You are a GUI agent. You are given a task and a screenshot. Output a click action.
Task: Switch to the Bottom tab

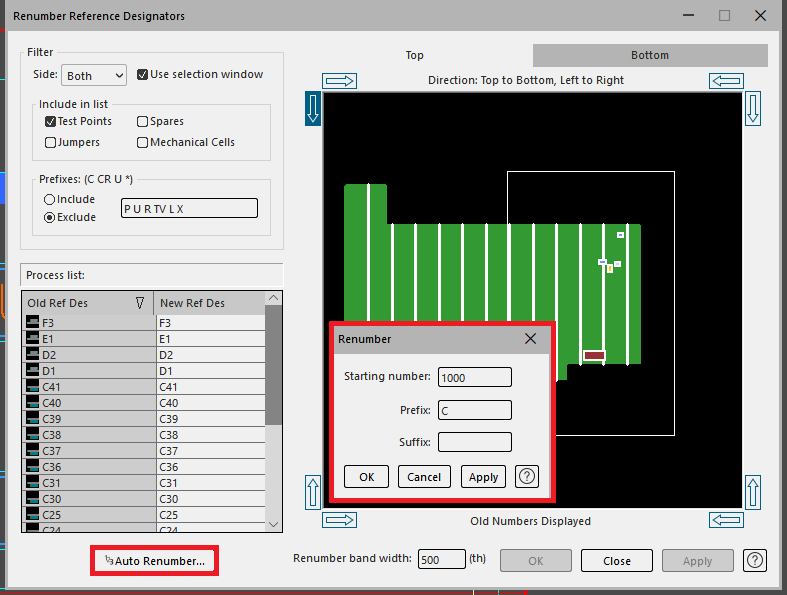point(649,55)
